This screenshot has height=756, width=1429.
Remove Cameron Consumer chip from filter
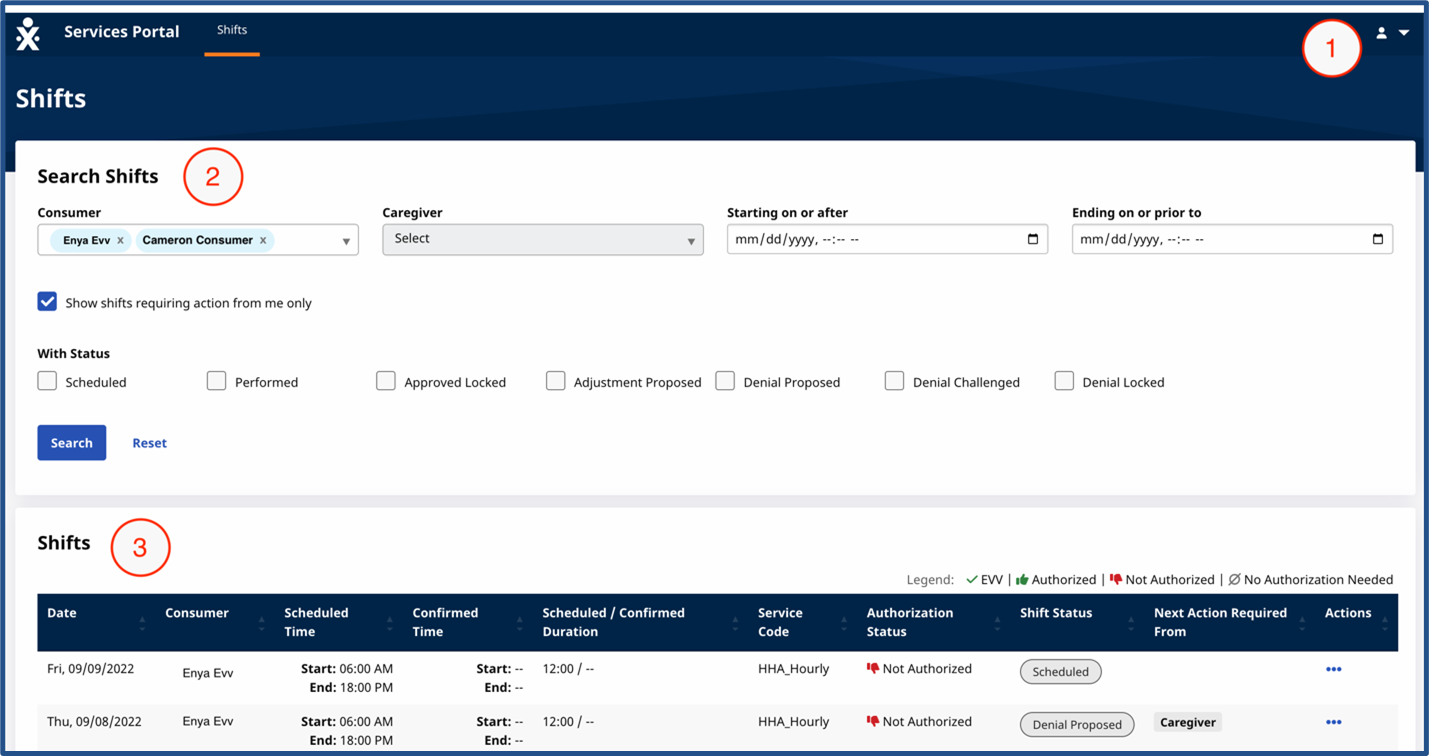pyautogui.click(x=263, y=241)
